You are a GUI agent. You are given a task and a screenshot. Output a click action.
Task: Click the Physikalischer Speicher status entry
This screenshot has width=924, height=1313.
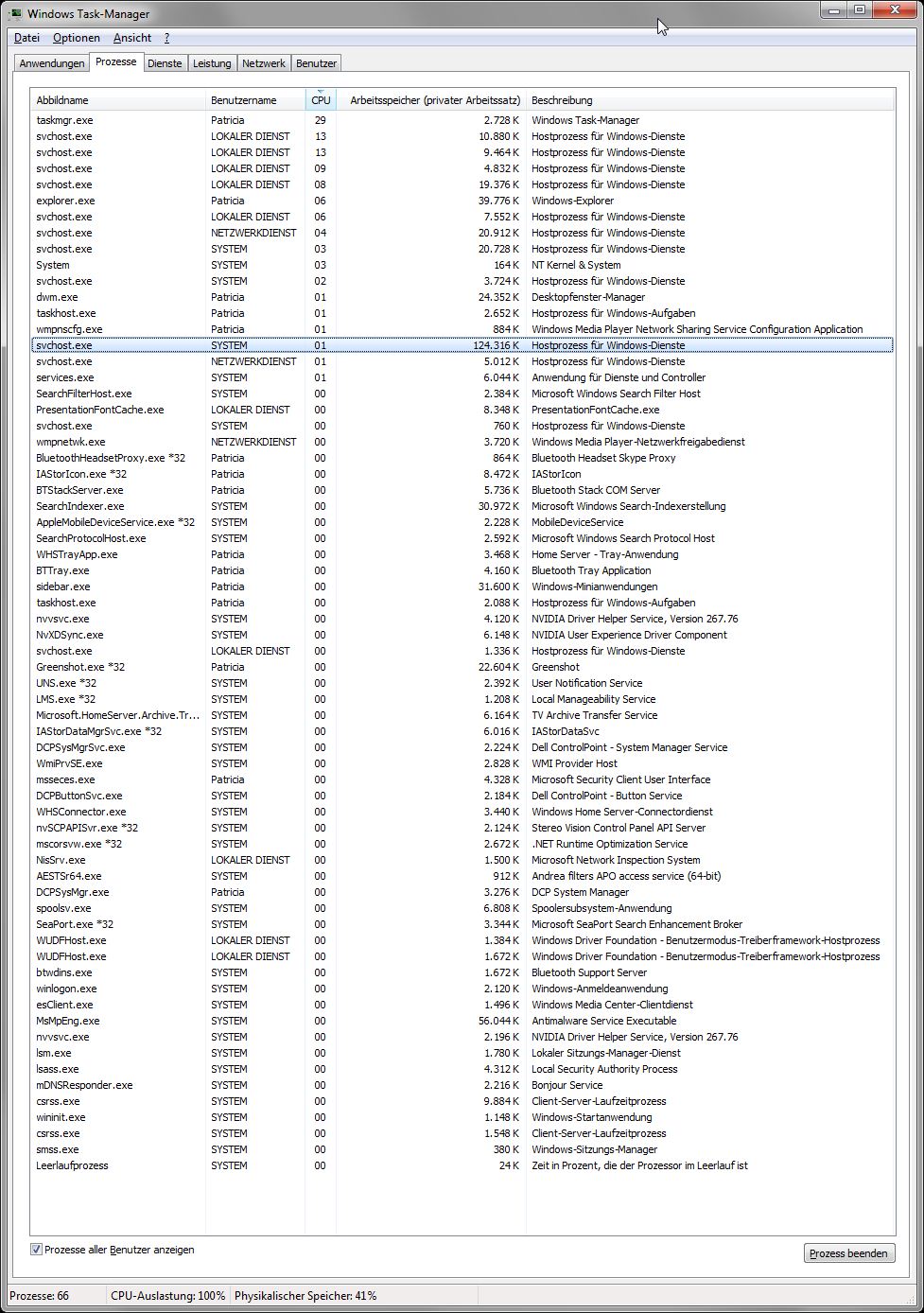pos(305,1296)
